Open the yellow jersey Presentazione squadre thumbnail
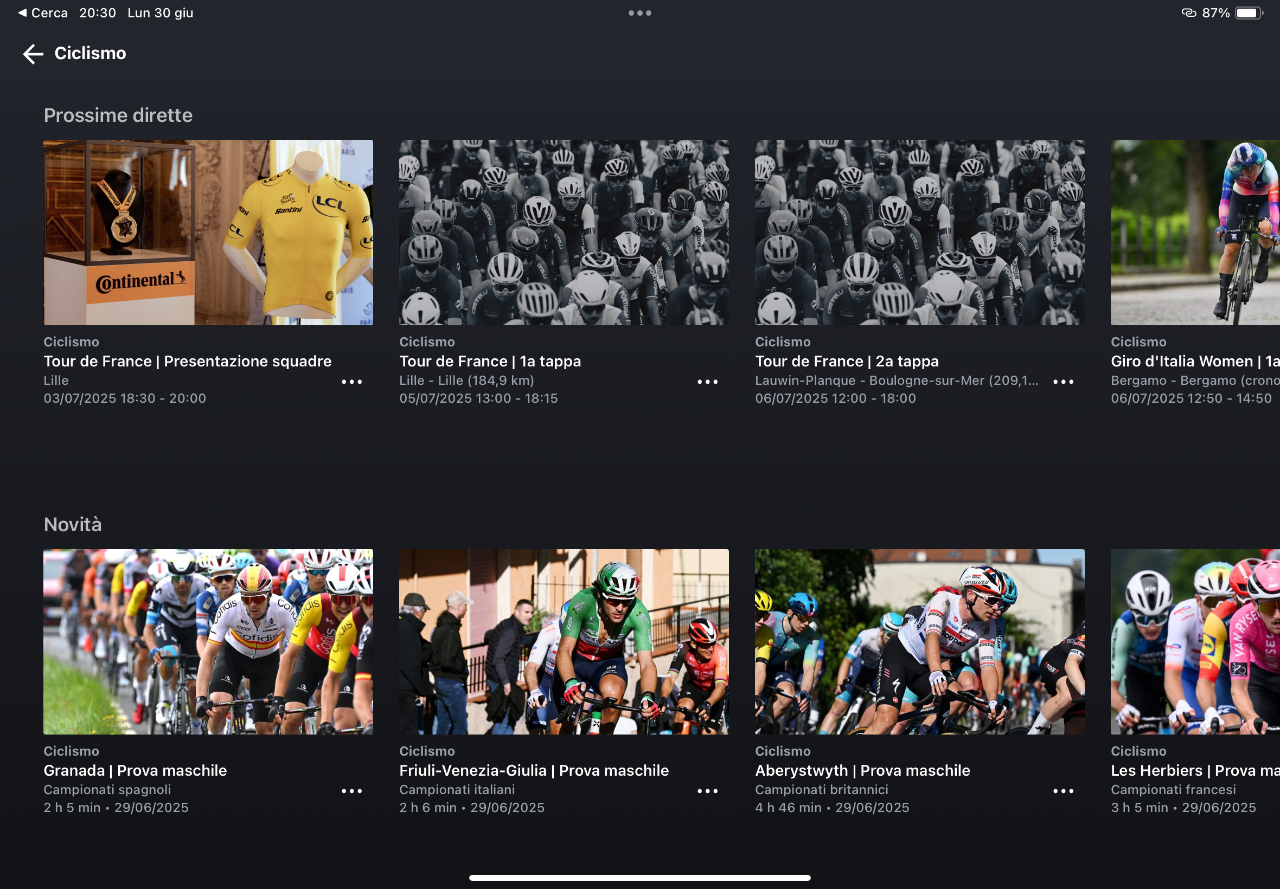The image size is (1280, 889). pyautogui.click(x=208, y=232)
